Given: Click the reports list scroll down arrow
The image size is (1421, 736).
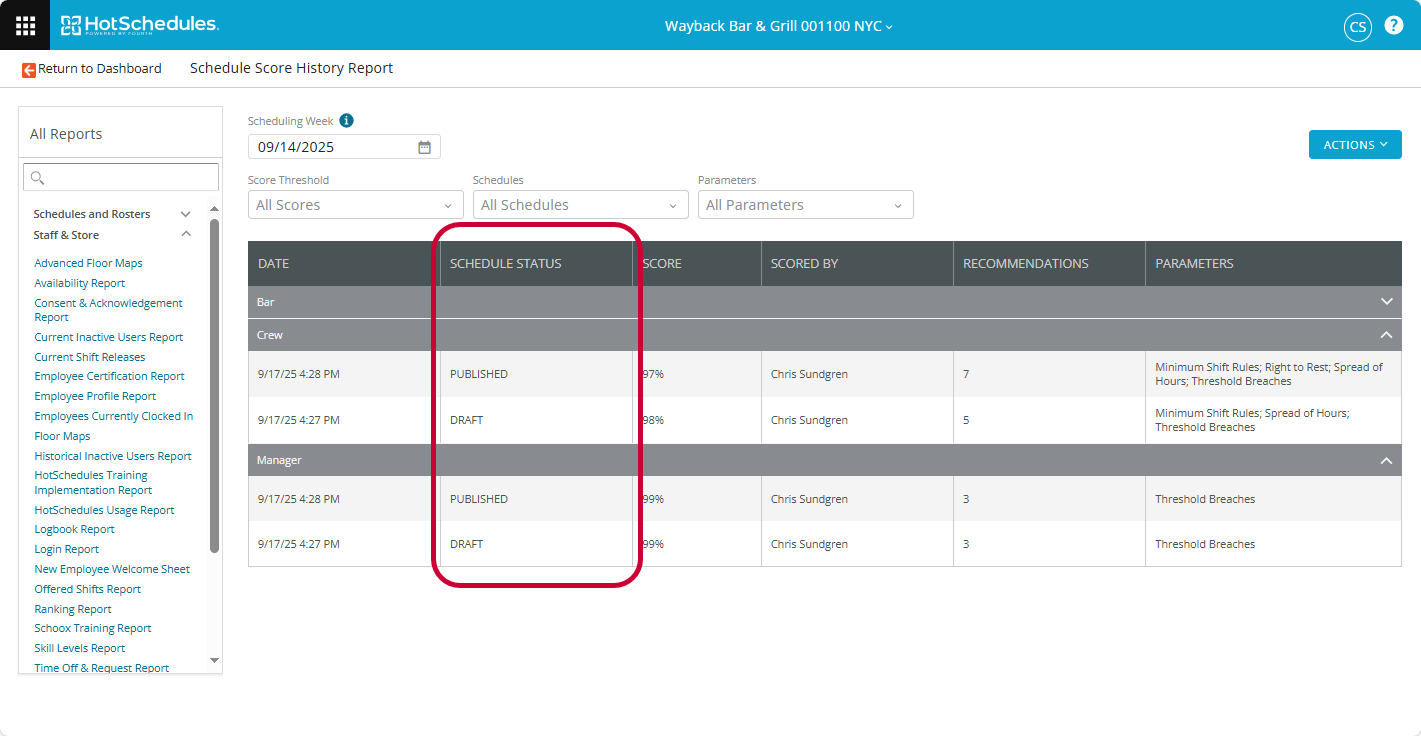Looking at the screenshot, I should point(214,660).
